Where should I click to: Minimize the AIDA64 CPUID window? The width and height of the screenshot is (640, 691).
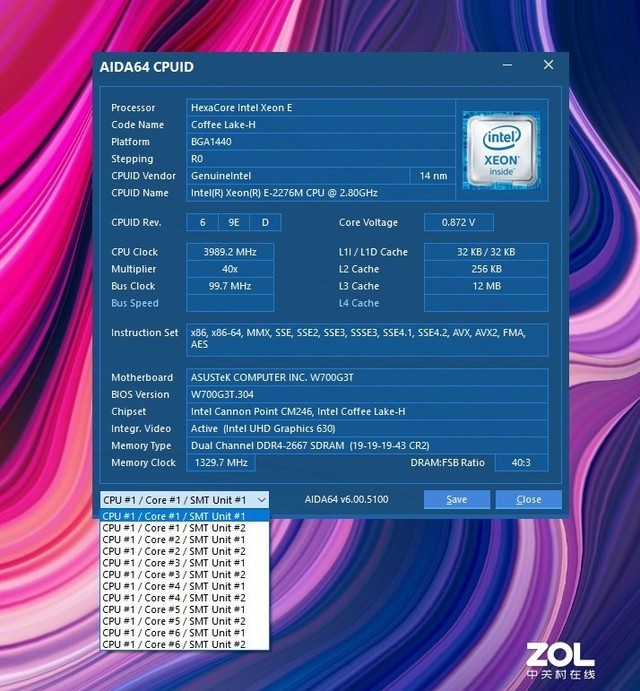[507, 65]
